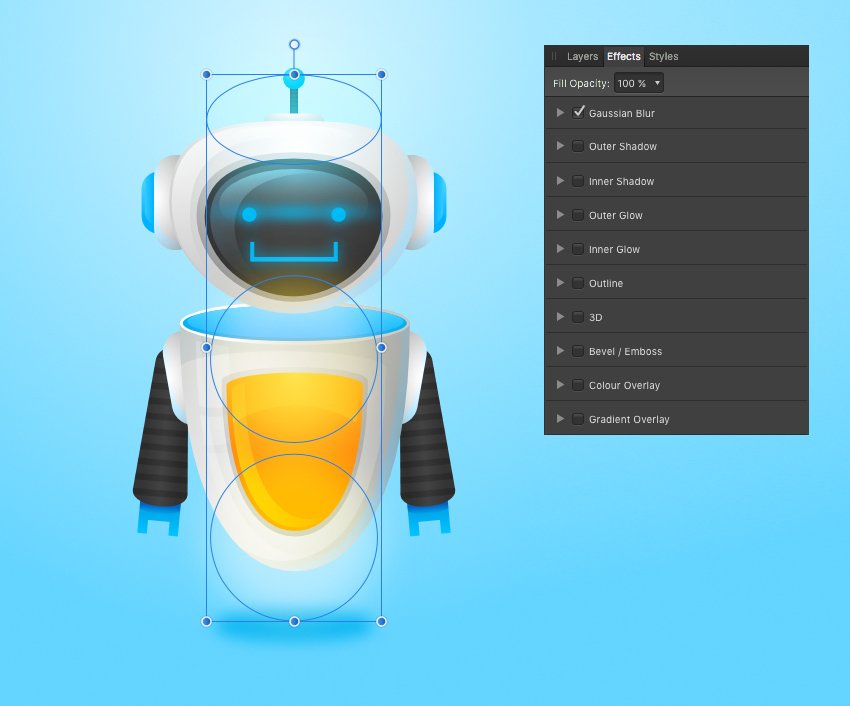The image size is (850, 706).
Task: Enable the Outline effect checkbox
Action: click(578, 283)
